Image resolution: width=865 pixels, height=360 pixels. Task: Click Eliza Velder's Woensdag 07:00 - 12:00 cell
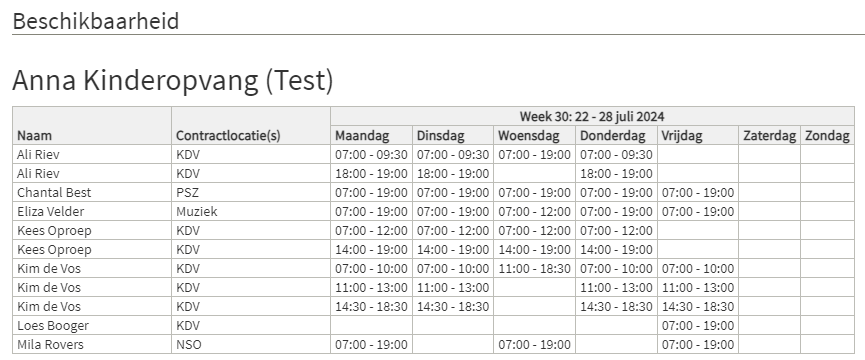click(x=535, y=212)
